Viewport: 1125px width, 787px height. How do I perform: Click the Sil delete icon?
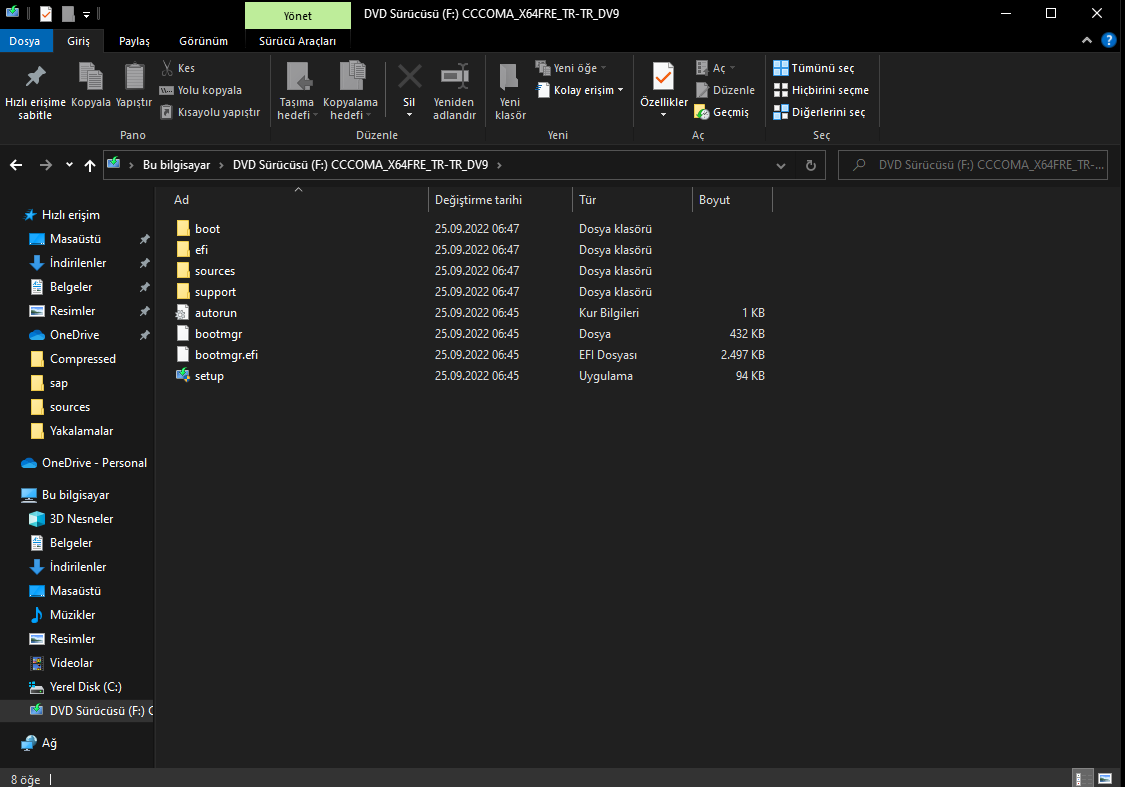[410, 76]
